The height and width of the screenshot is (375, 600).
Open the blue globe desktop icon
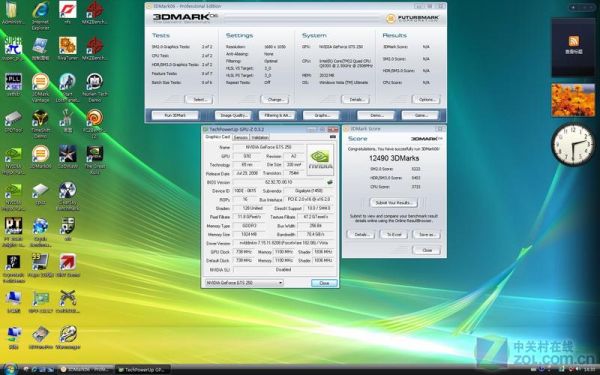(x=41, y=232)
